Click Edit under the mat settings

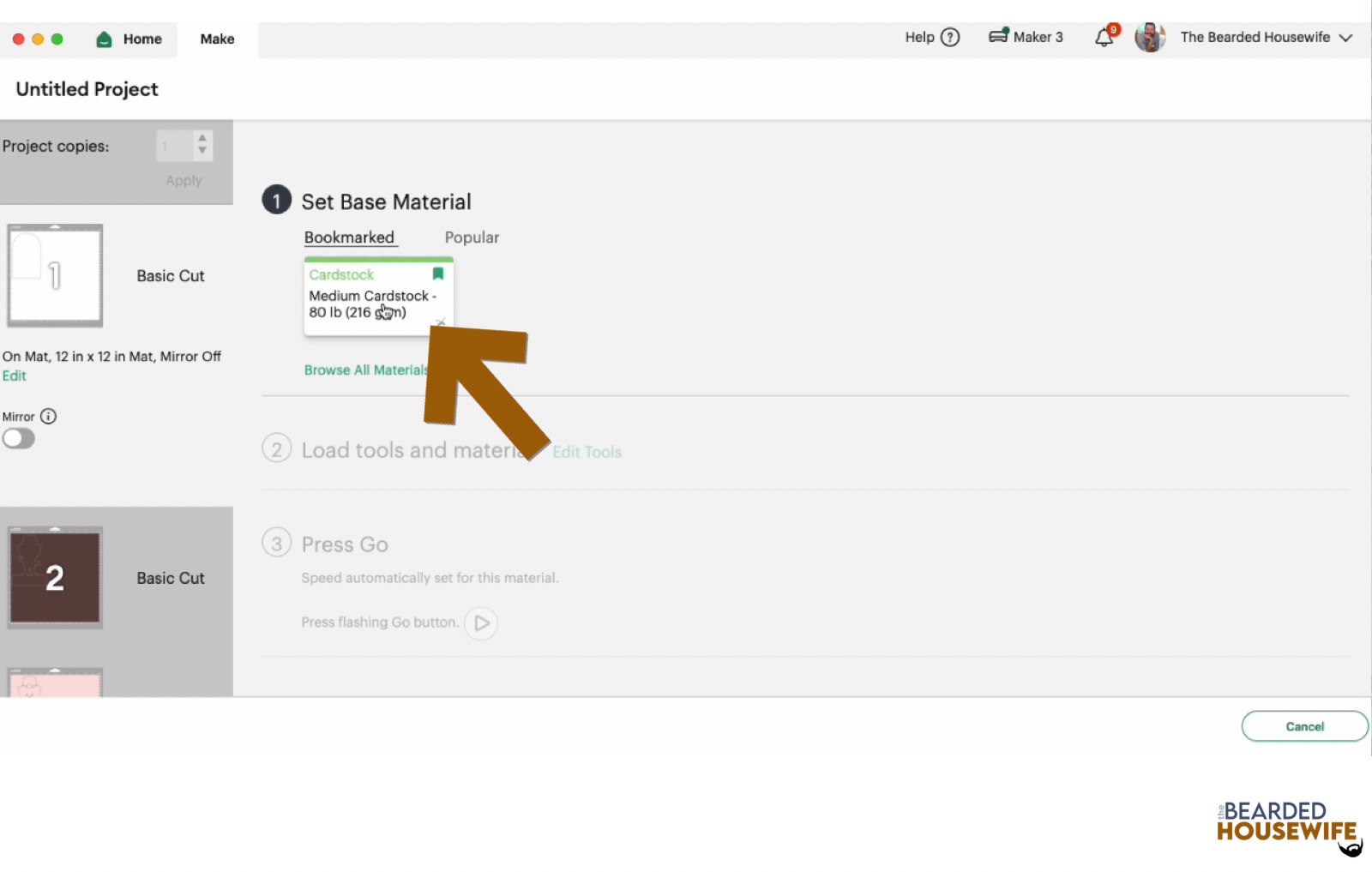(14, 376)
